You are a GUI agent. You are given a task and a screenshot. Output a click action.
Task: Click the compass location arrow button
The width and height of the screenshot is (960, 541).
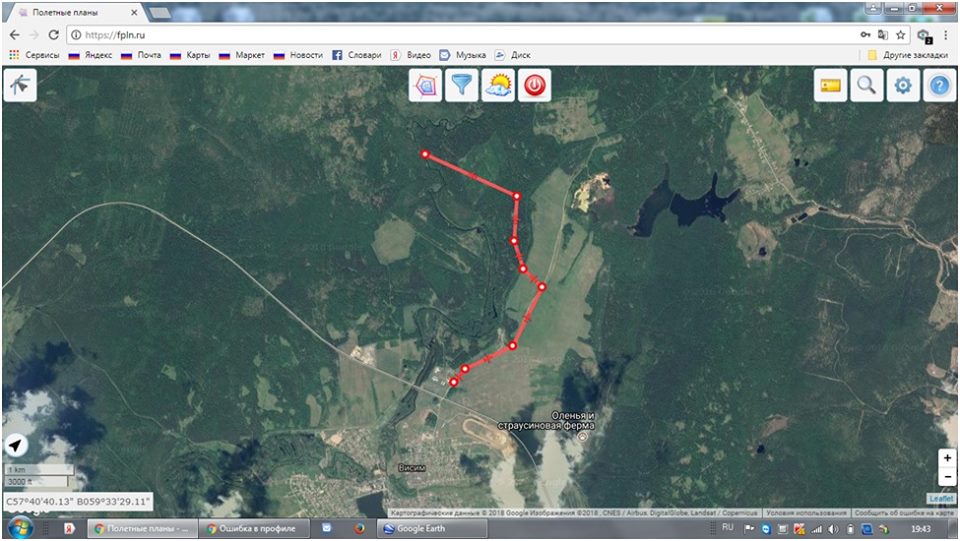tap(17, 447)
